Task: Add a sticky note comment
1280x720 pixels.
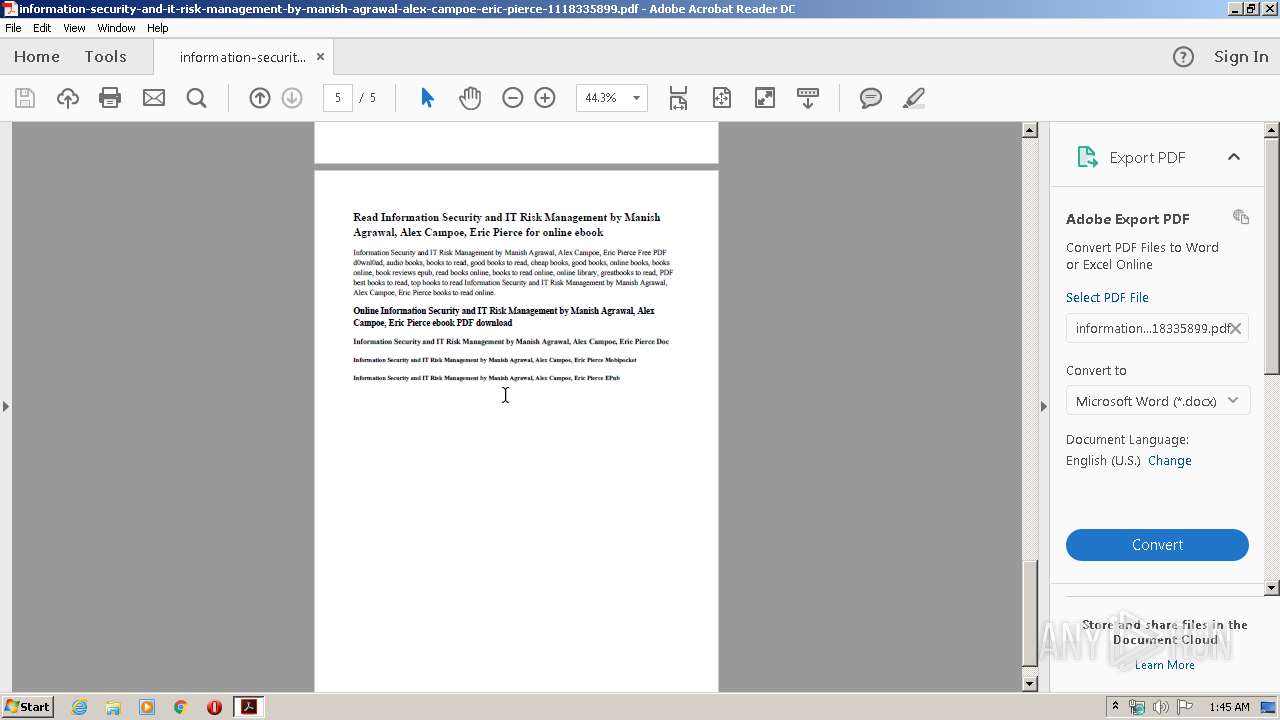Action: pyautogui.click(x=871, y=98)
